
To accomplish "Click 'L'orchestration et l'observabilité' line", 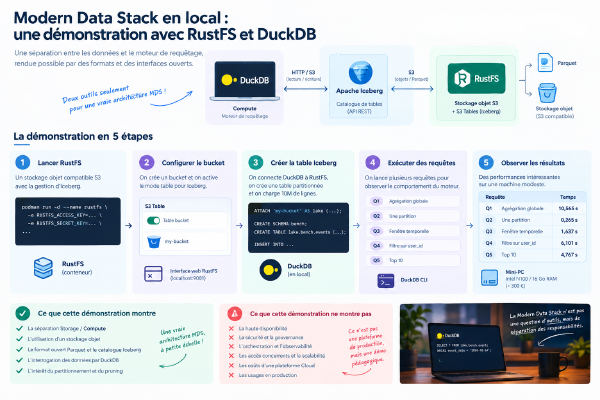I will (276, 346).
